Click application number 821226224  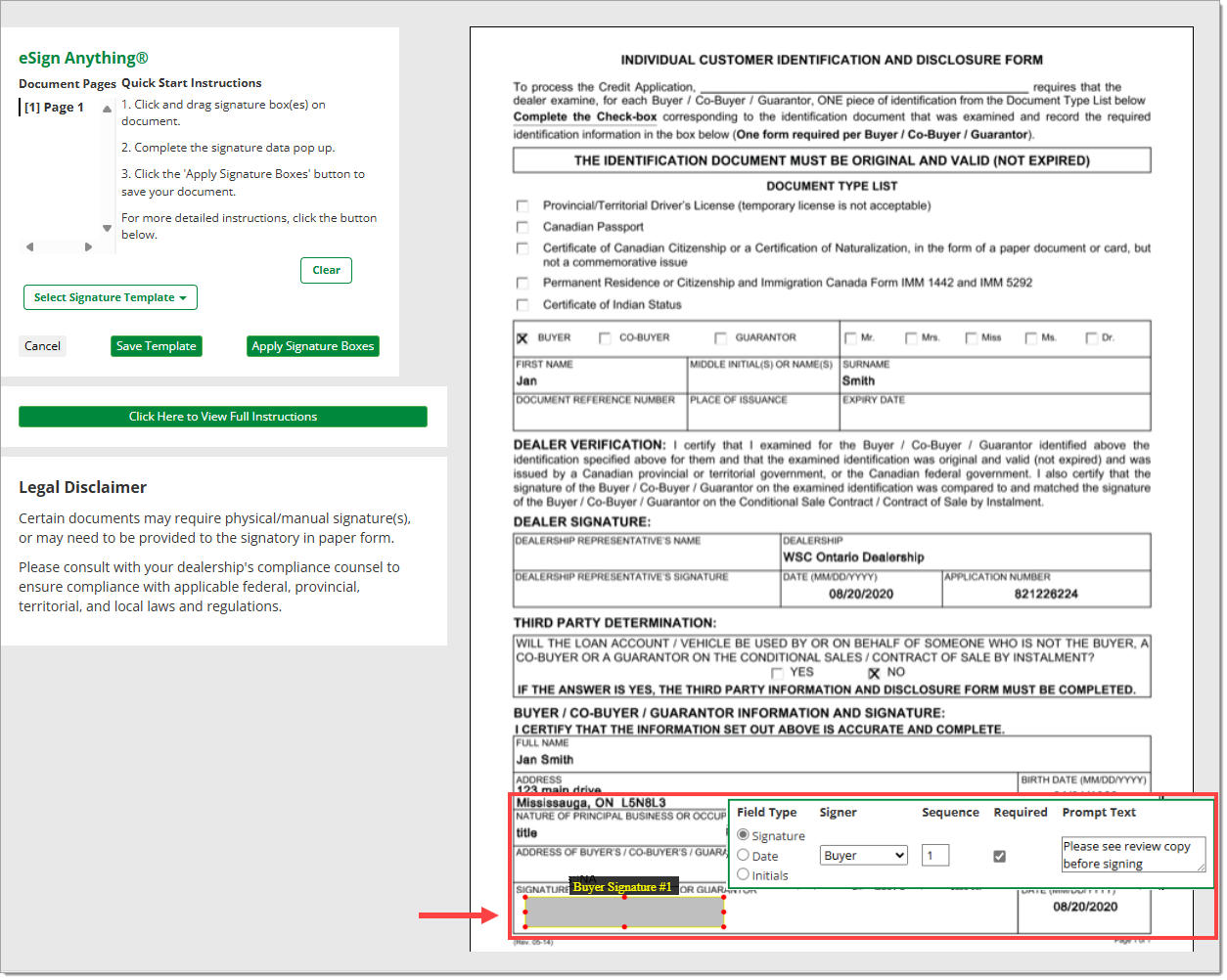[1046, 594]
